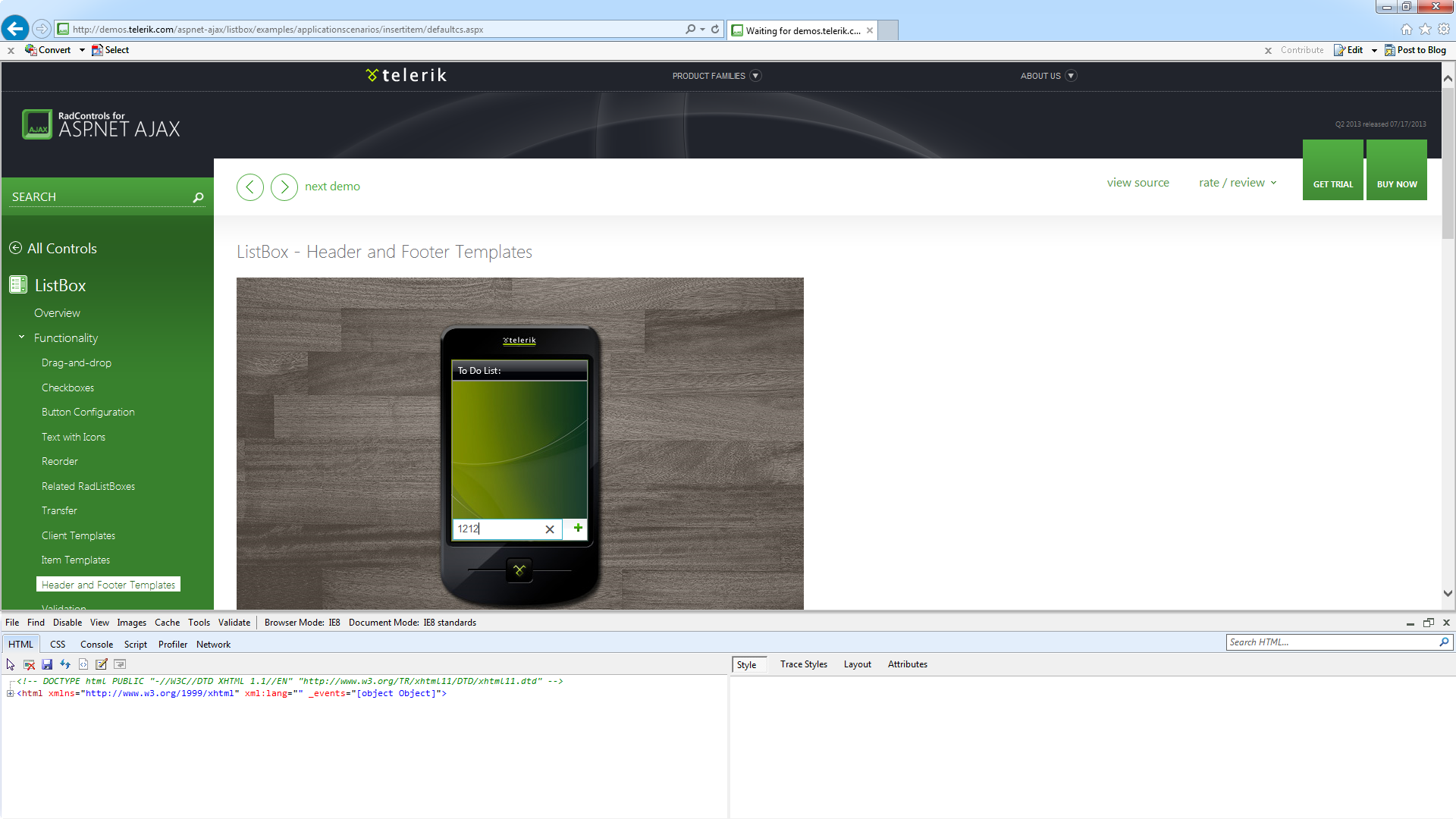Image resolution: width=1456 pixels, height=819 pixels.
Task: Go to previous demo arrow circle
Action: pos(250,187)
